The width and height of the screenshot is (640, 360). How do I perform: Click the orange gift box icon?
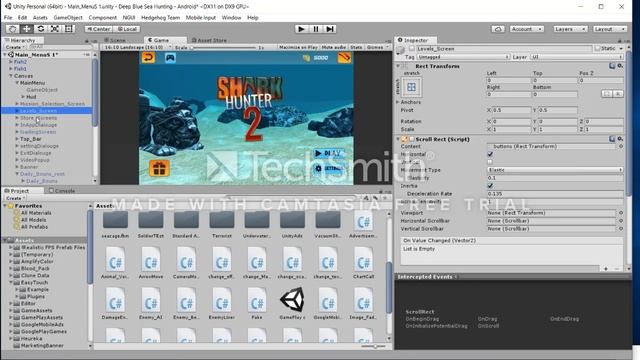159,168
